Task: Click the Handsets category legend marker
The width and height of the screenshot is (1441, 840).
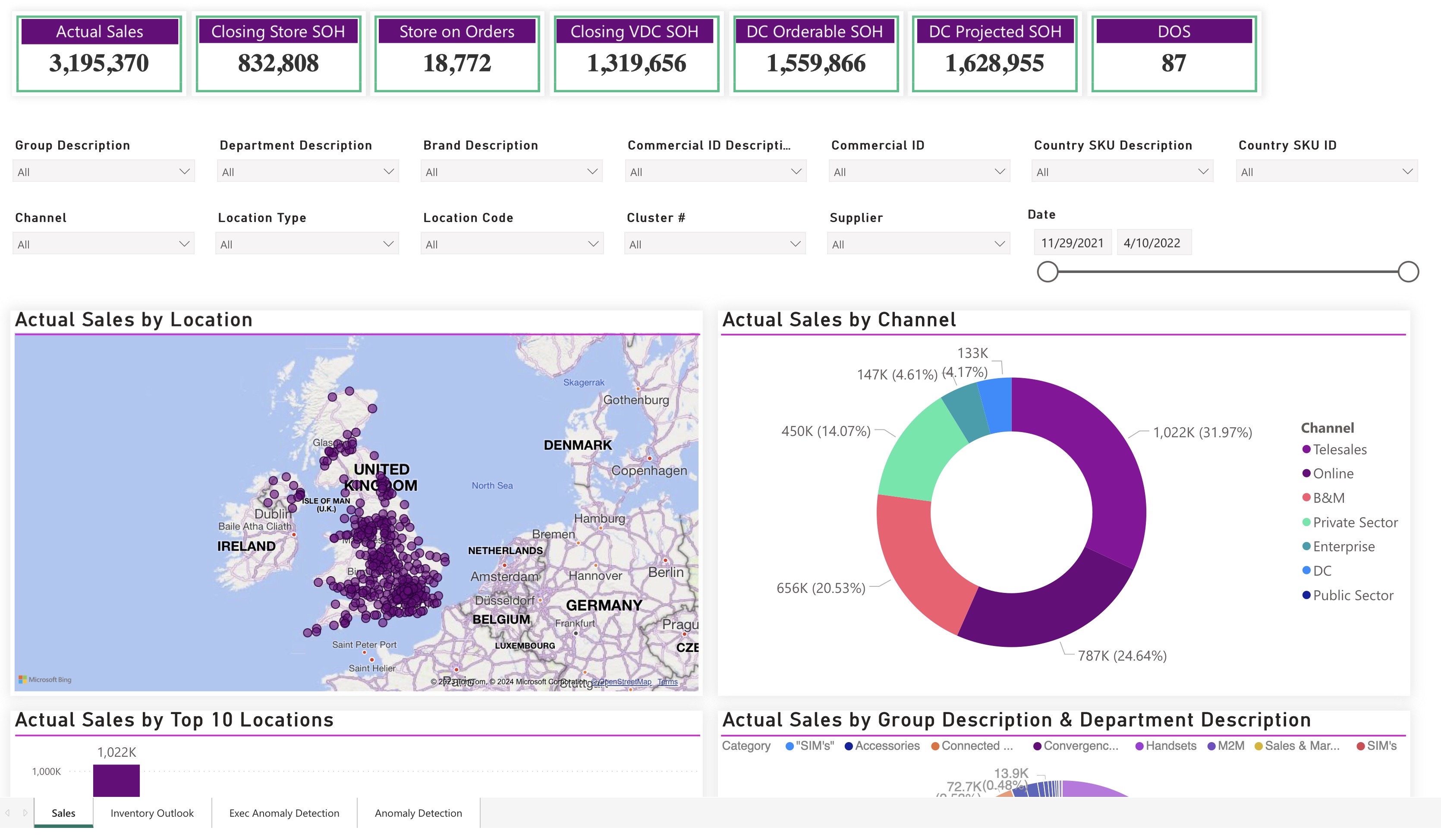Action: [1139, 746]
